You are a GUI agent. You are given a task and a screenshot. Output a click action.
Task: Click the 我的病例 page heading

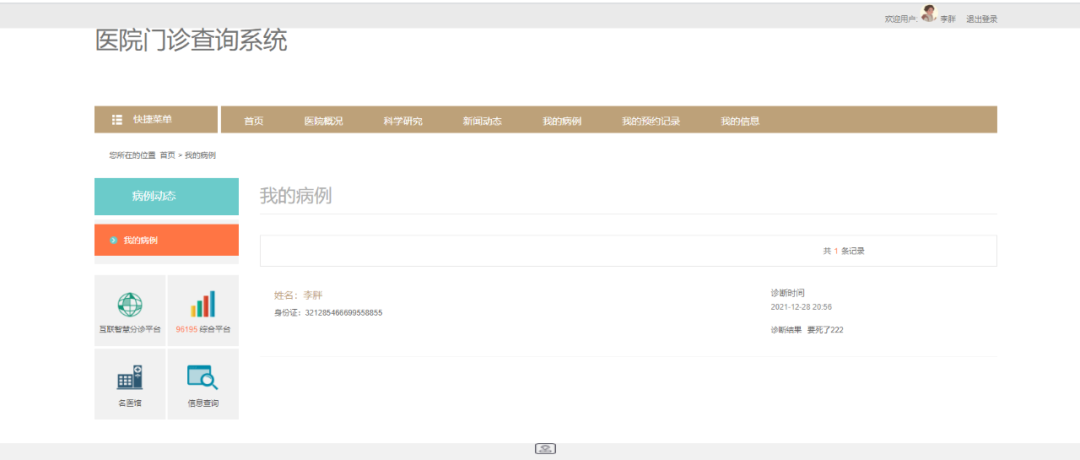pyautogui.click(x=295, y=196)
